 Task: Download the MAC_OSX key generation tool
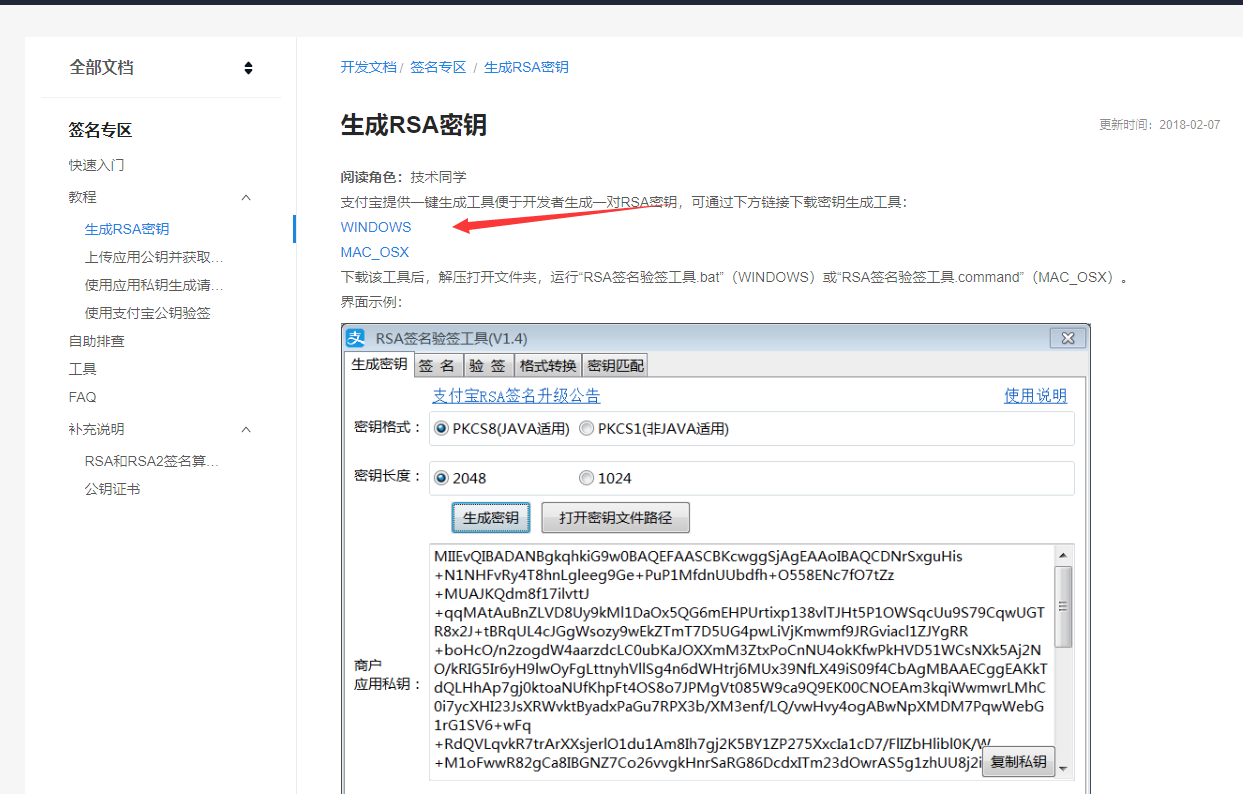(x=374, y=252)
